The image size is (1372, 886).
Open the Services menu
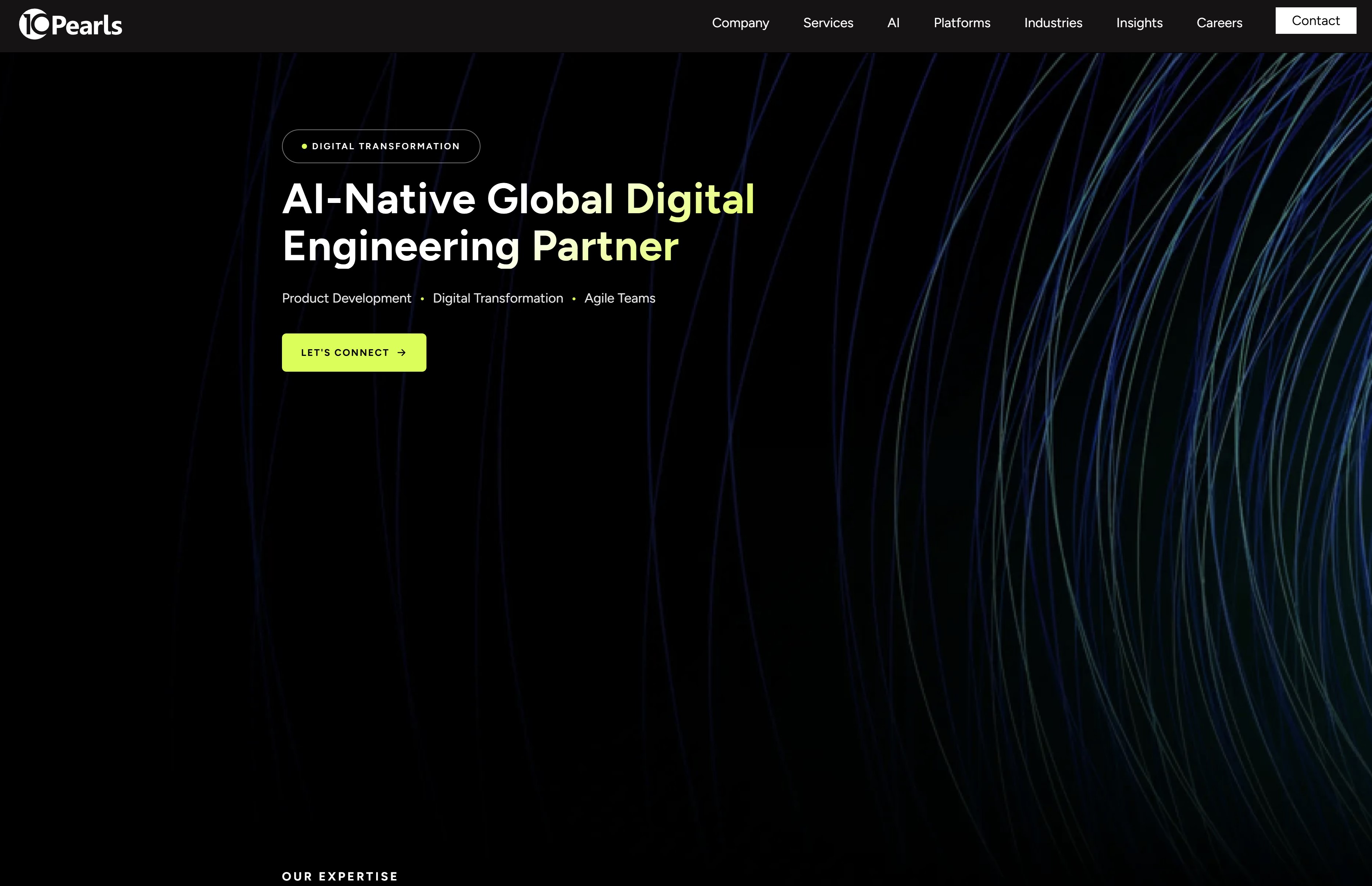(828, 23)
